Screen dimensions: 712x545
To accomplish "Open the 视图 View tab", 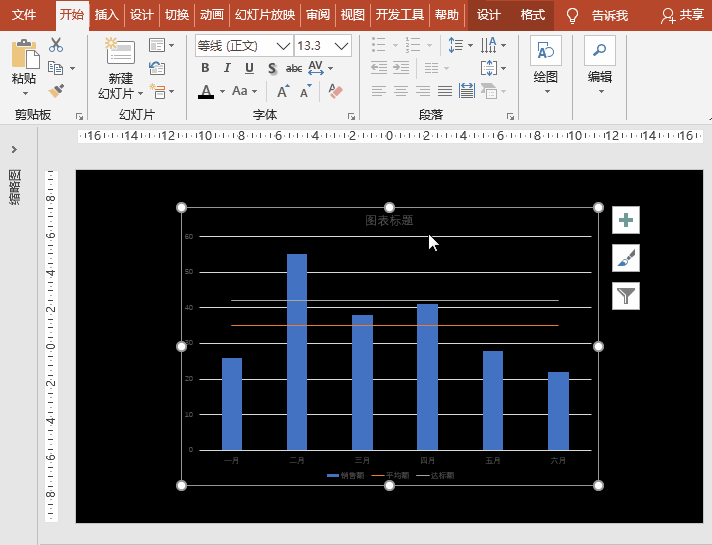I will [352, 15].
